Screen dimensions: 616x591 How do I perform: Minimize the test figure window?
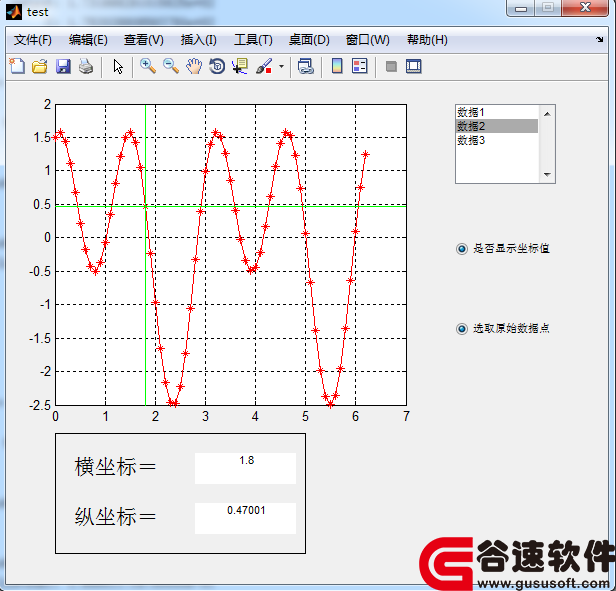(521, 8)
